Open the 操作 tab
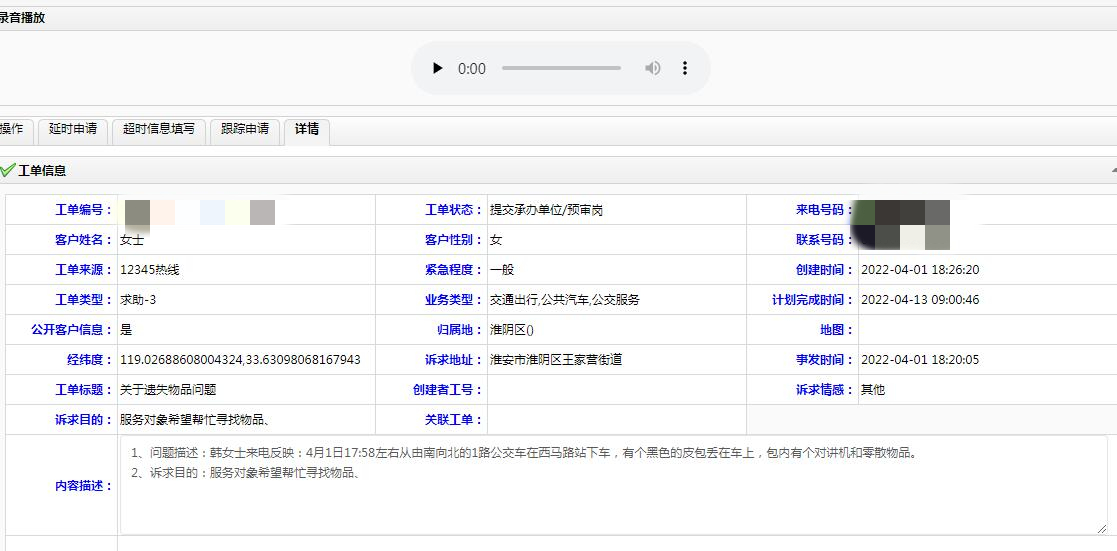The height and width of the screenshot is (551, 1117). (12, 130)
